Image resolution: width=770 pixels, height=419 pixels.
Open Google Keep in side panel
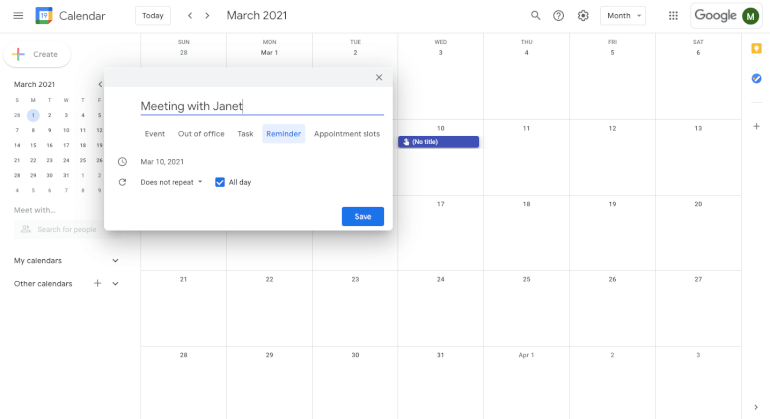pos(756,48)
